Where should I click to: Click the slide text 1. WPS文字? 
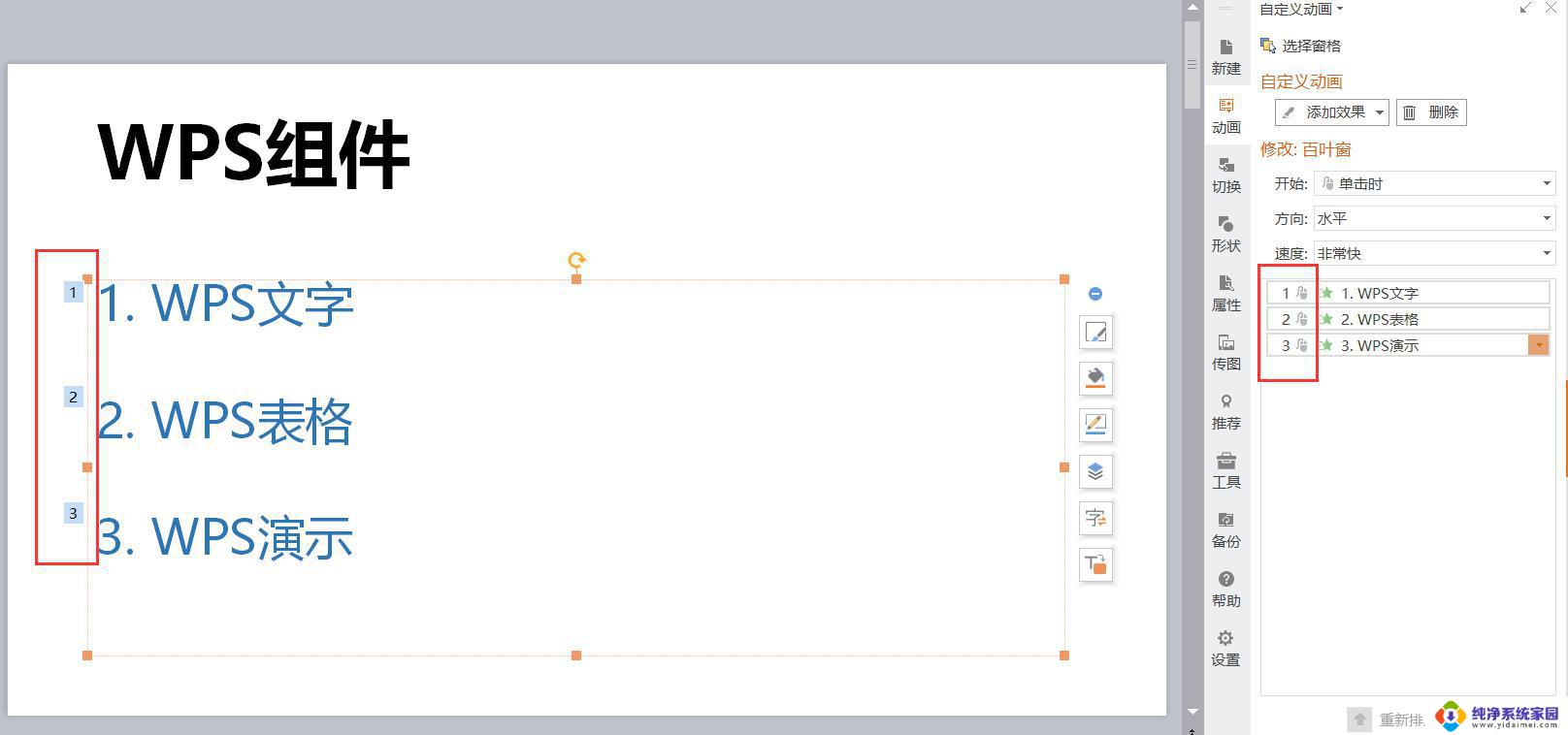pyautogui.click(x=225, y=303)
